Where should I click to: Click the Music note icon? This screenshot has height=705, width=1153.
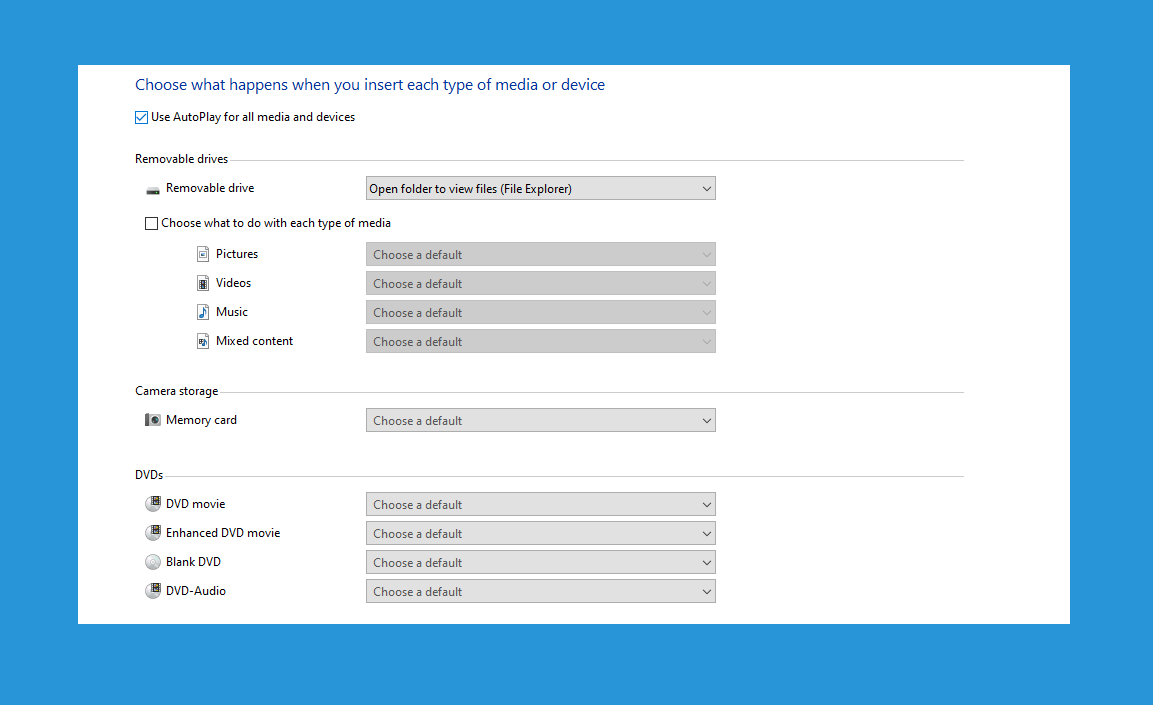pos(203,312)
